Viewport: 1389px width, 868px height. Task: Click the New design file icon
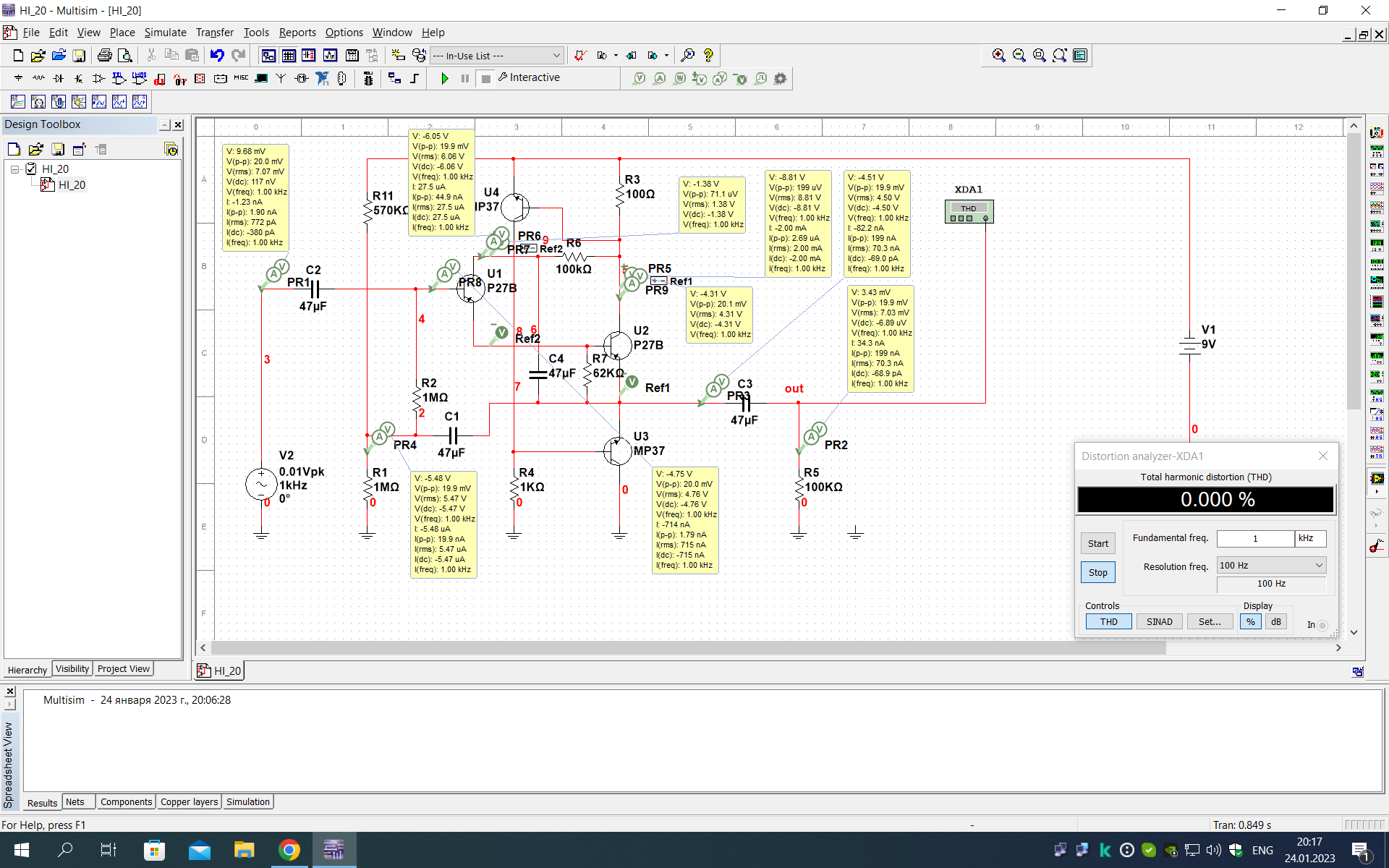point(18,55)
